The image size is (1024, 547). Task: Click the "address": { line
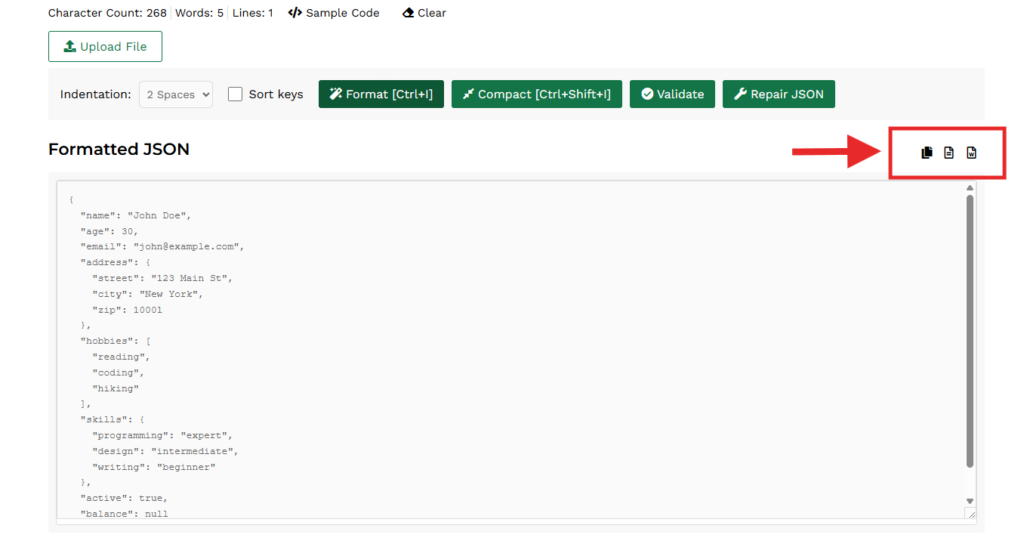116,262
